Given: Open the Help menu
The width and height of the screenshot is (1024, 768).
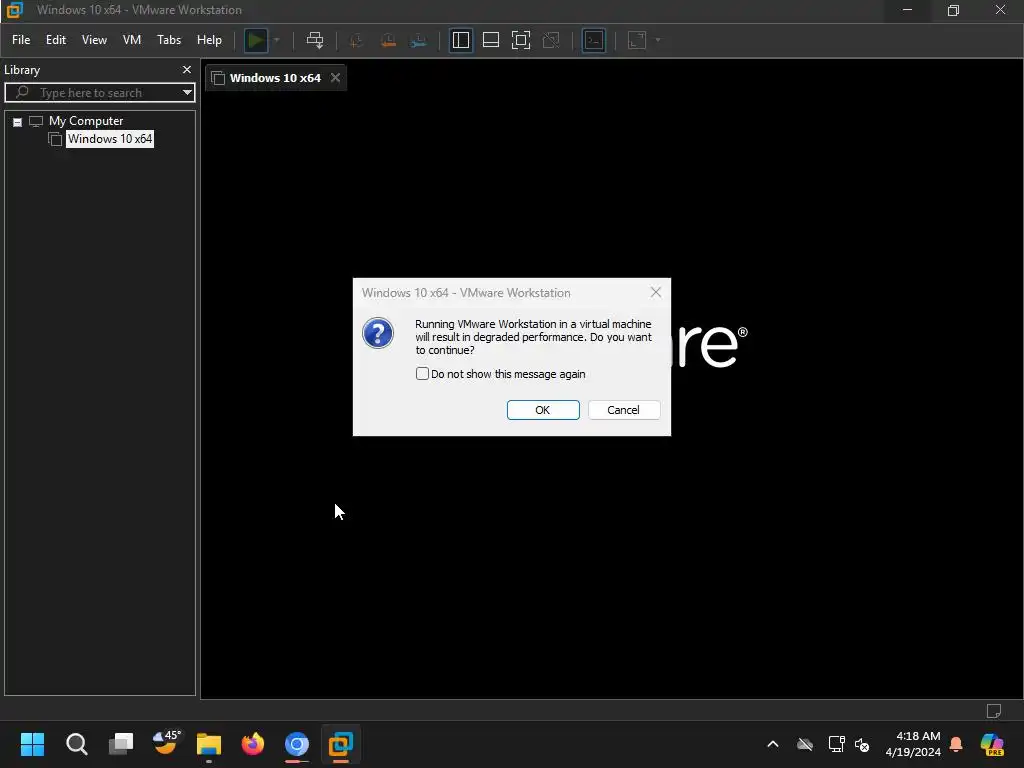Looking at the screenshot, I should (209, 40).
